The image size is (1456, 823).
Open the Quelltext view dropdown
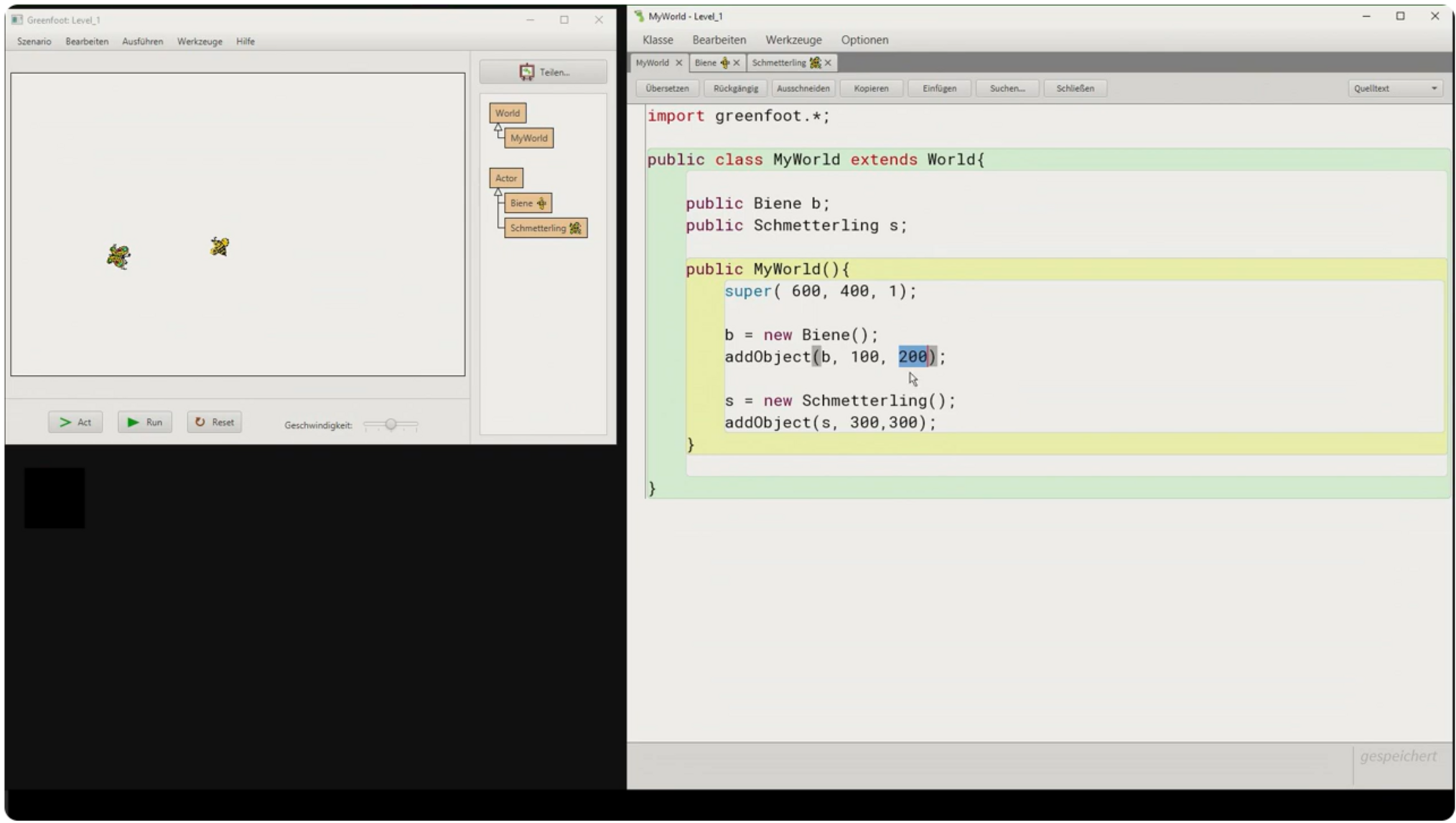pos(1394,88)
